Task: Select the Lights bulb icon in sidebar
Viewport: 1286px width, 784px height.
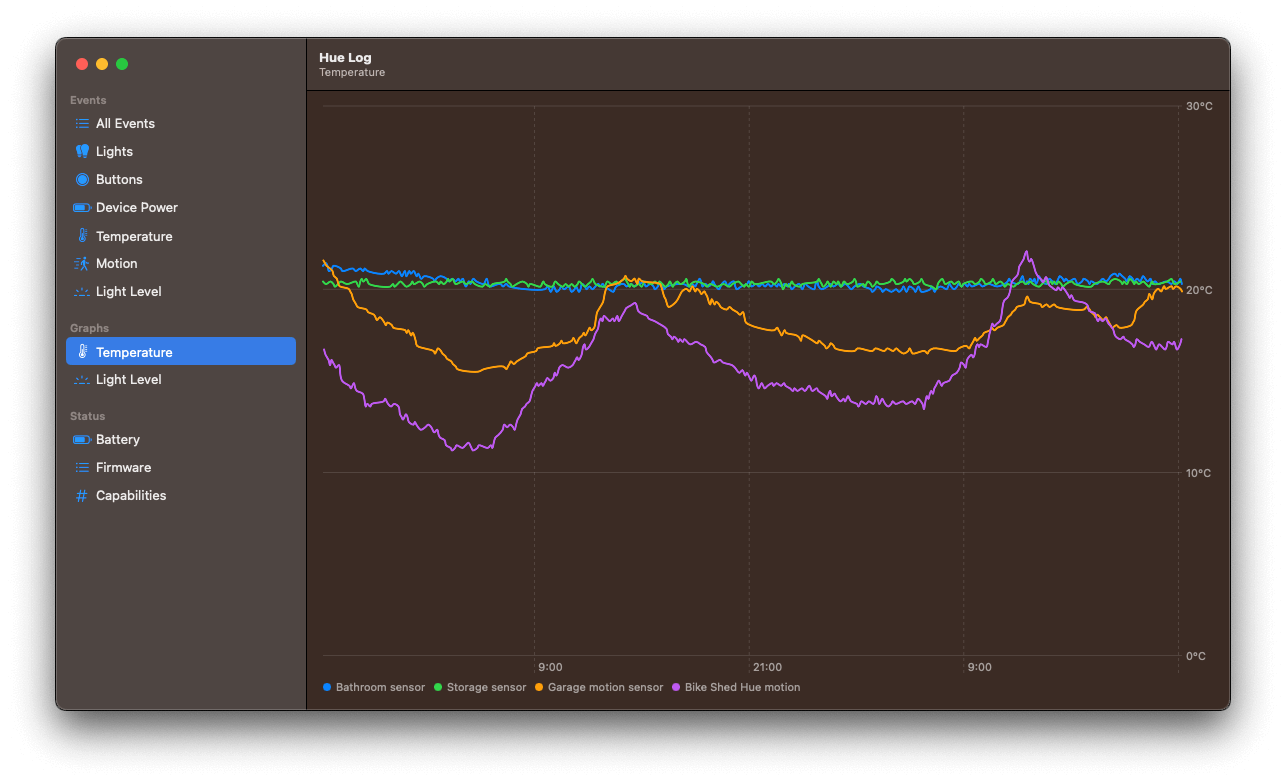Action: pyautogui.click(x=80, y=151)
